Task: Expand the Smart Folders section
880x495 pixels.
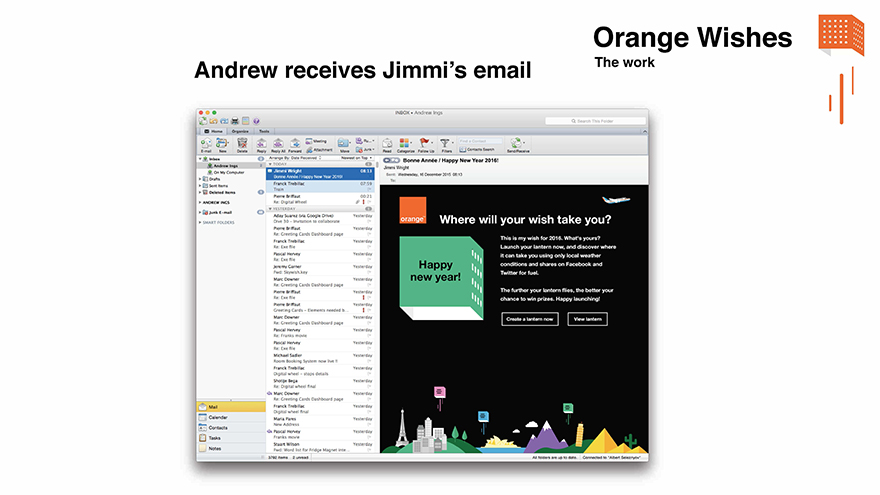Action: (x=200, y=223)
